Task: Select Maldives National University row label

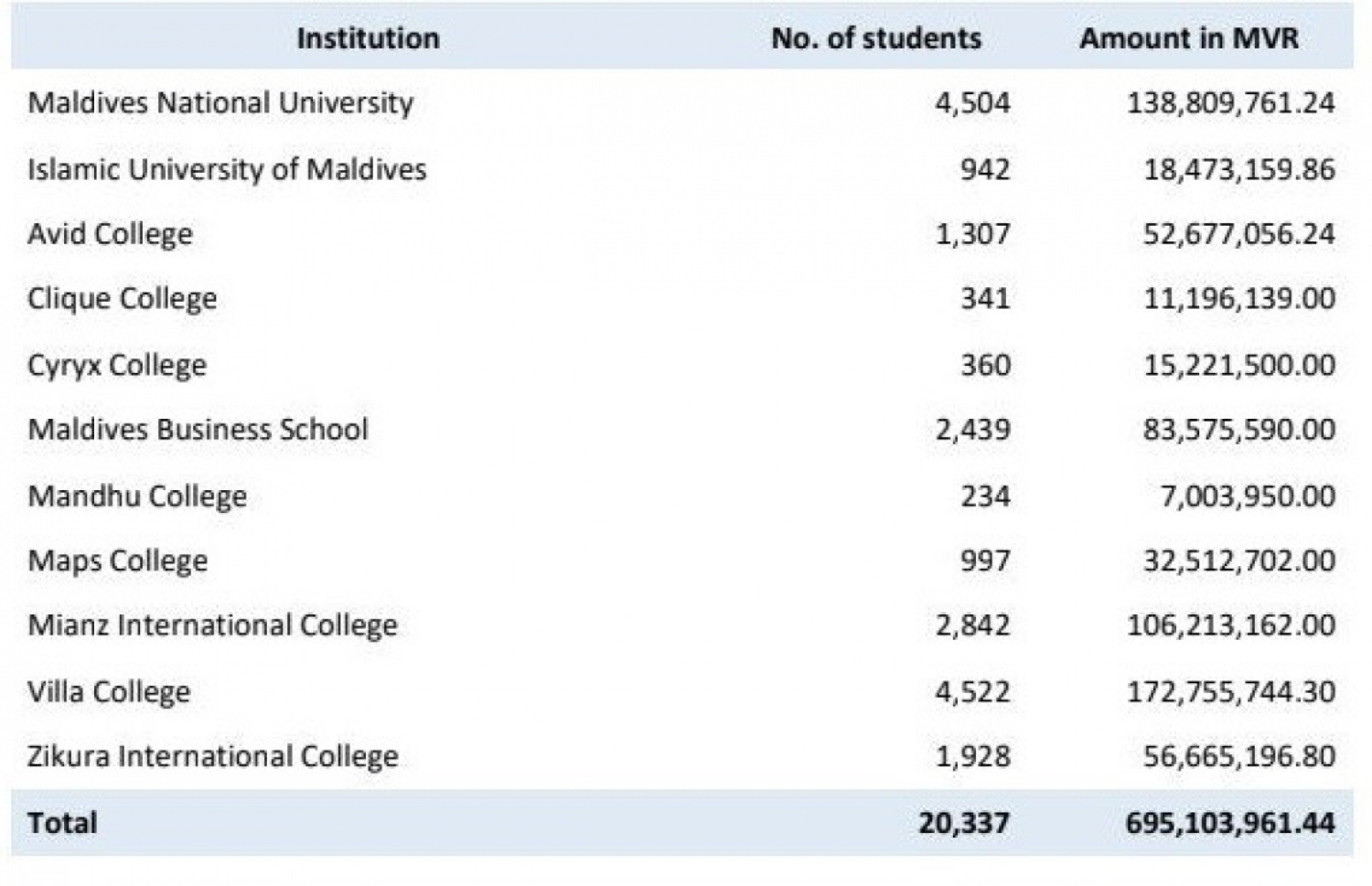Action: (x=220, y=102)
